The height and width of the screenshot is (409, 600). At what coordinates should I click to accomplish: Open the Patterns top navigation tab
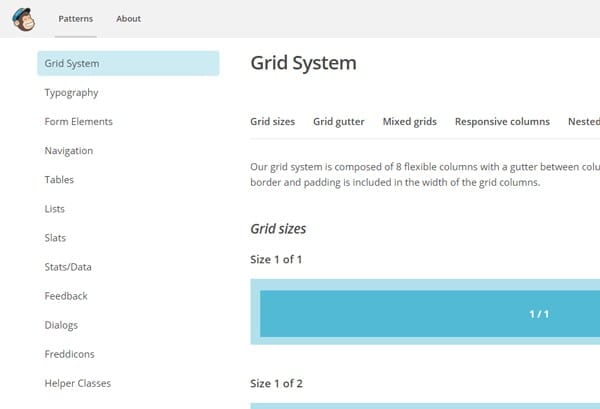75,19
